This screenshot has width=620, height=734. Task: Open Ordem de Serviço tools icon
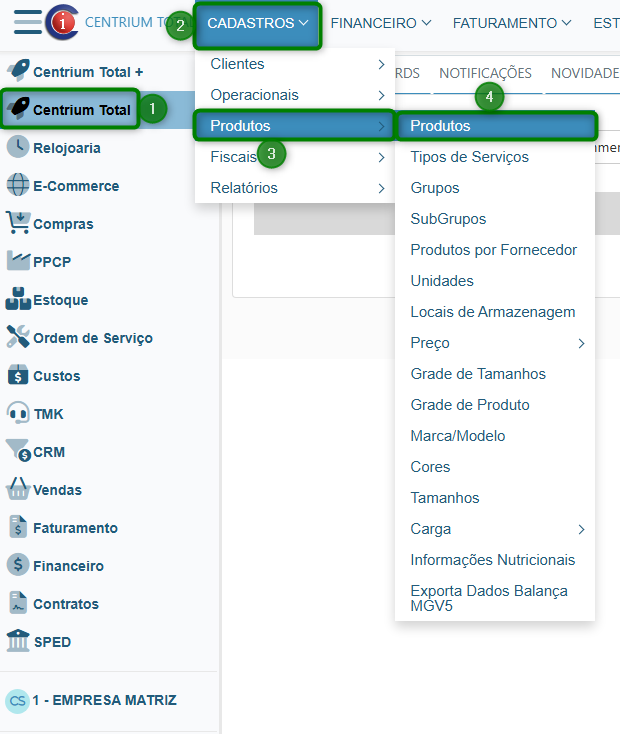pos(17,337)
